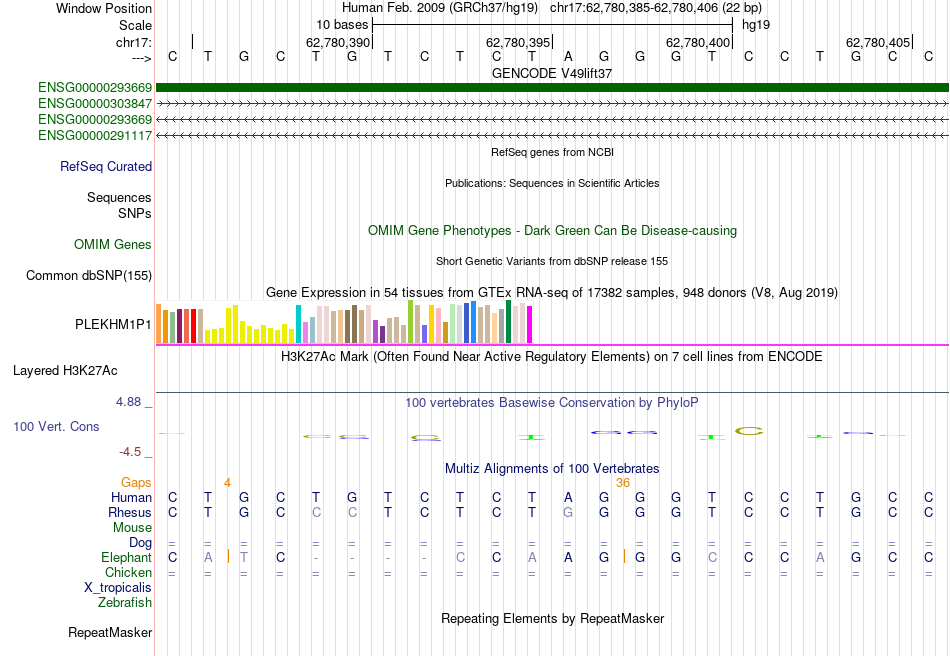Click the Scale label
This screenshot has height=656, width=950.
135,25
